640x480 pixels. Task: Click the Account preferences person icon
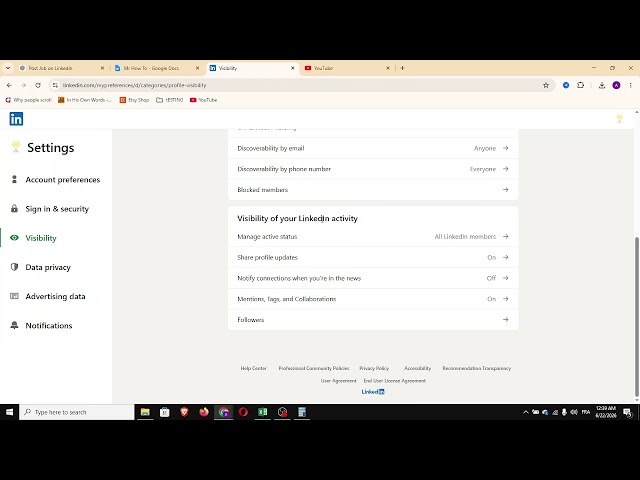(14, 179)
